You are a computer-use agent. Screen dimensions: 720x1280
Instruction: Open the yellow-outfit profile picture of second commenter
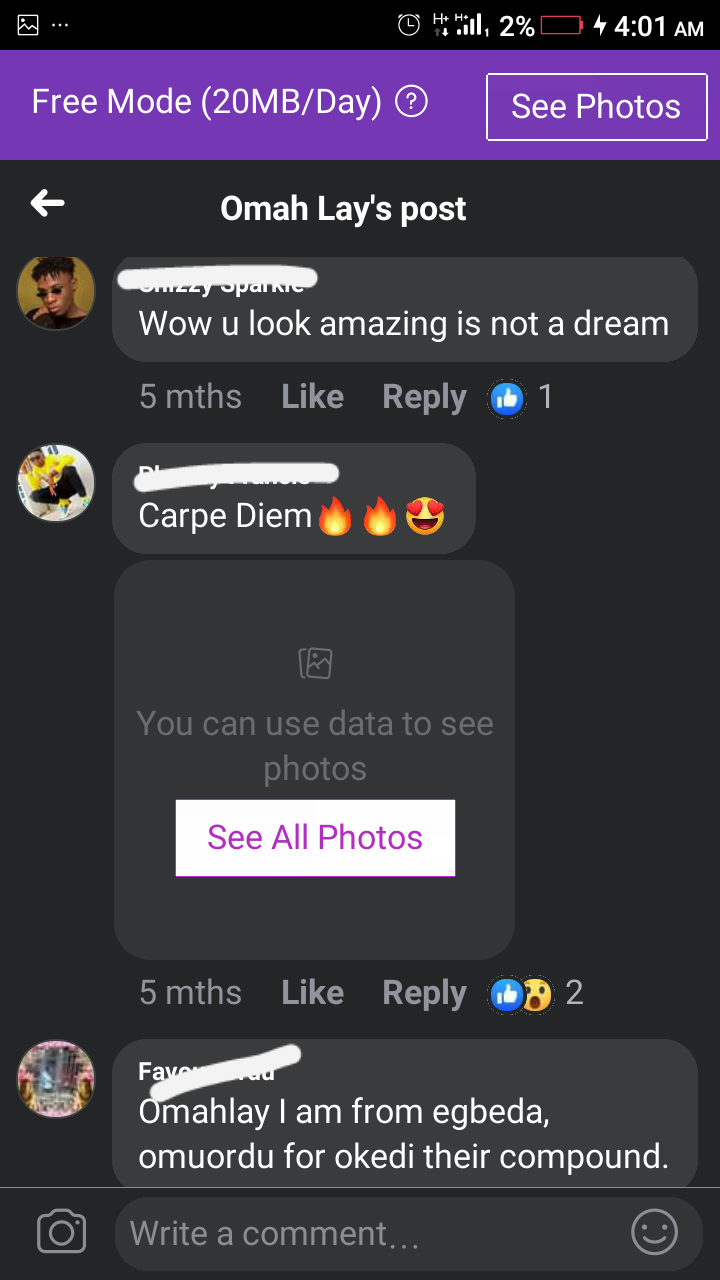coord(56,483)
